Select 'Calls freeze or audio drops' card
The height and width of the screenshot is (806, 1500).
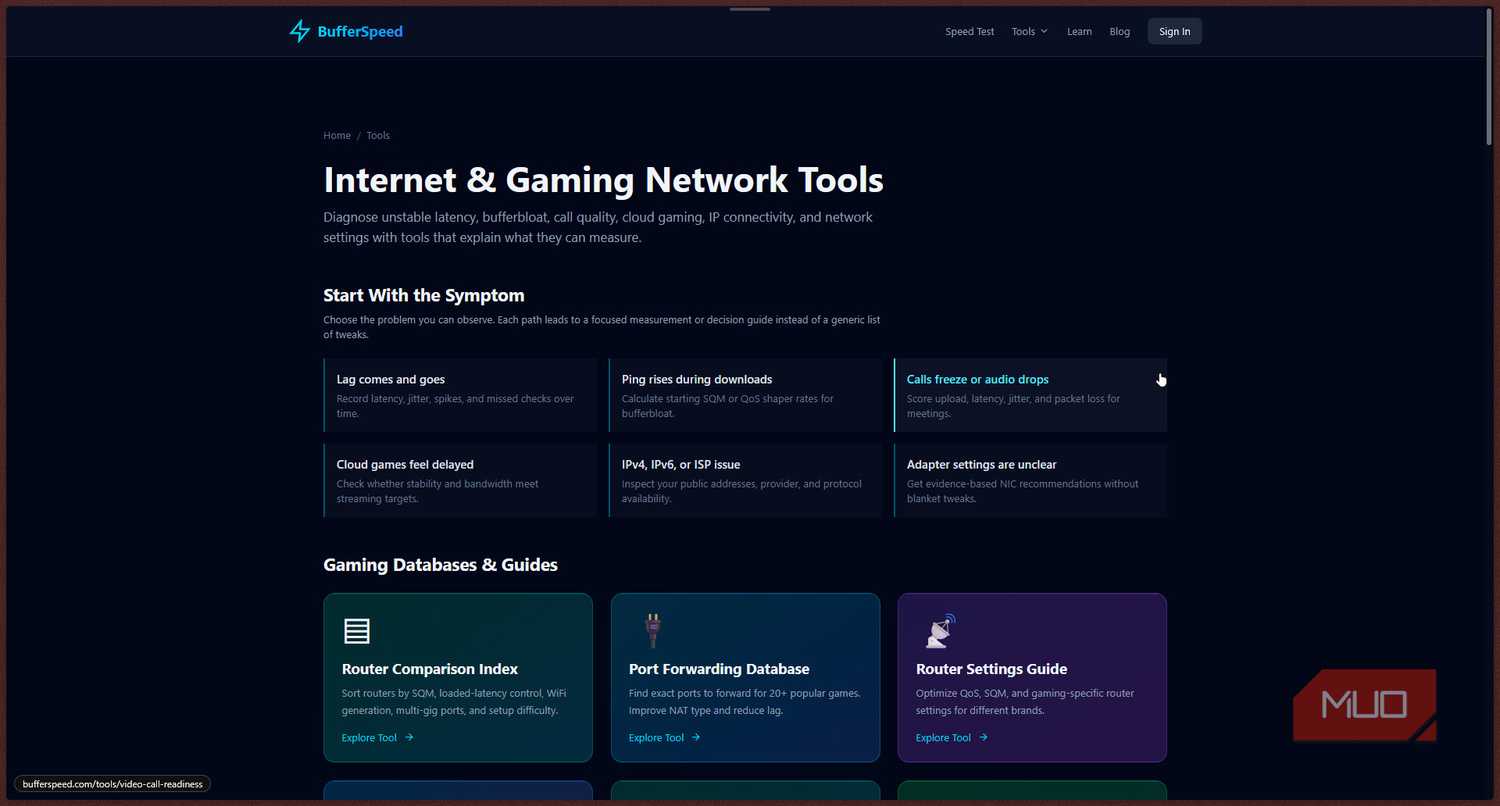(x=1030, y=395)
